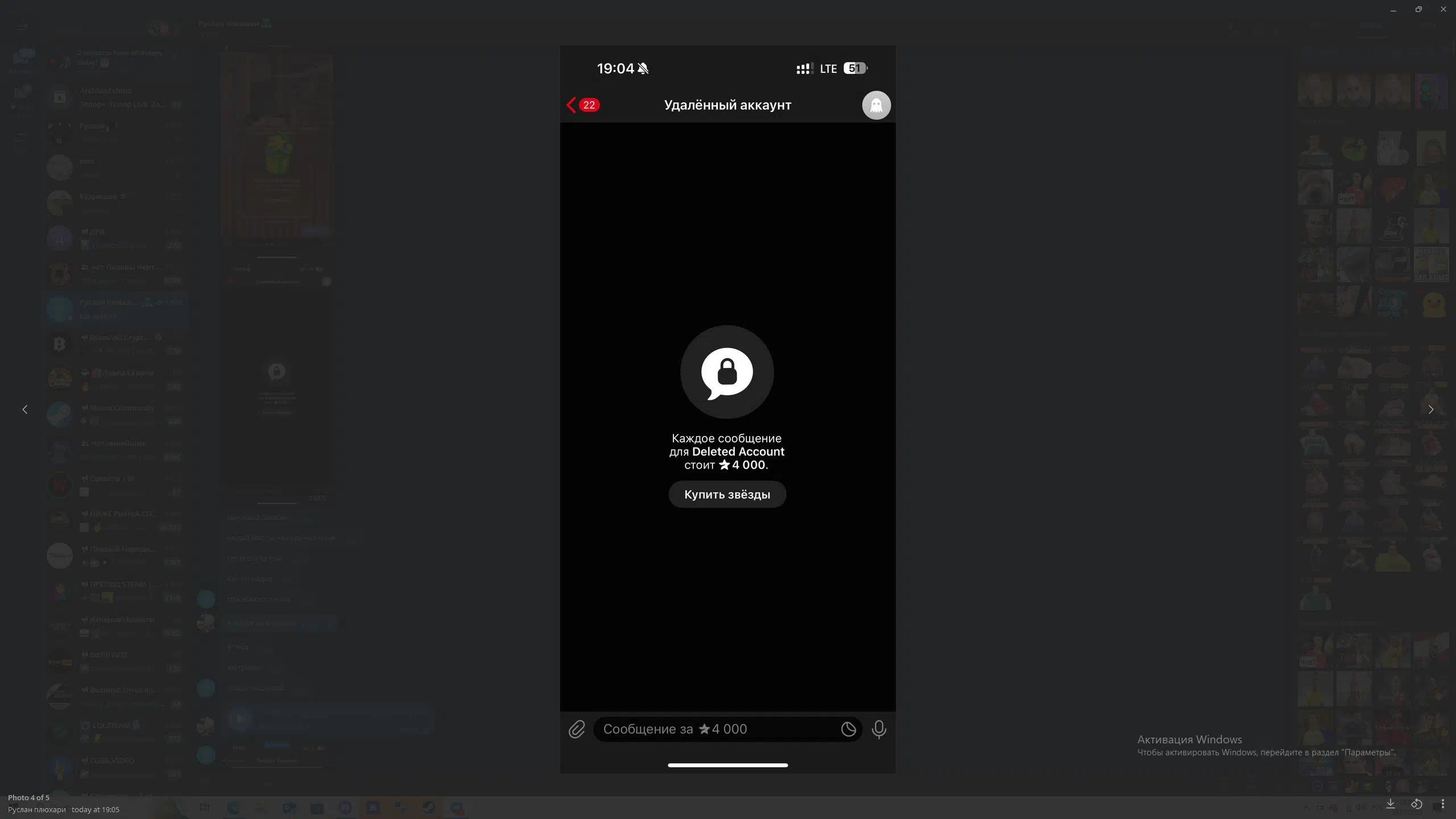Image resolution: width=1456 pixels, height=819 pixels.
Task: Tap the ghost avatar of deleted account
Action: (x=876, y=105)
